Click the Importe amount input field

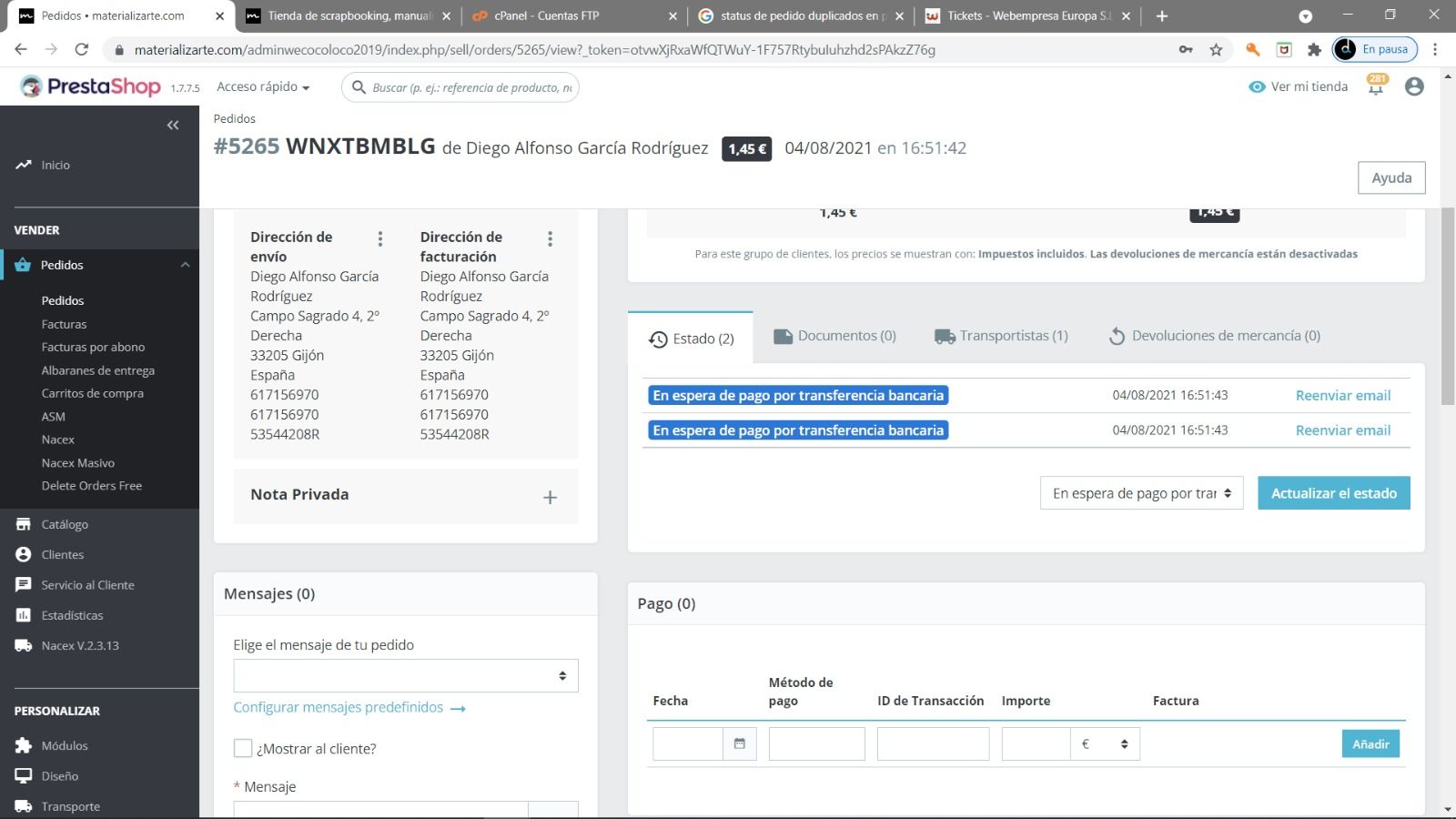(x=1036, y=744)
